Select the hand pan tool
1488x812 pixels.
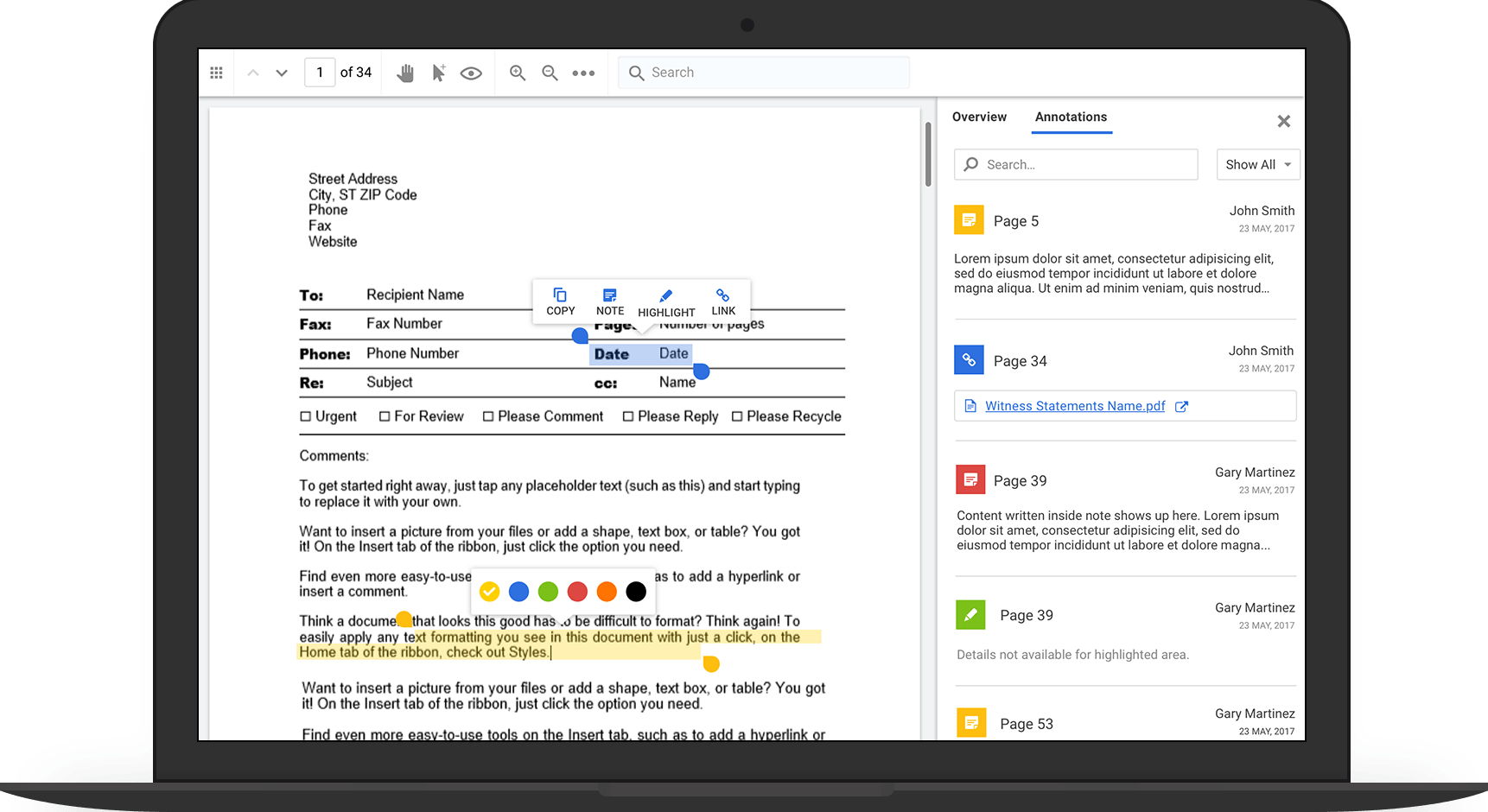(405, 73)
